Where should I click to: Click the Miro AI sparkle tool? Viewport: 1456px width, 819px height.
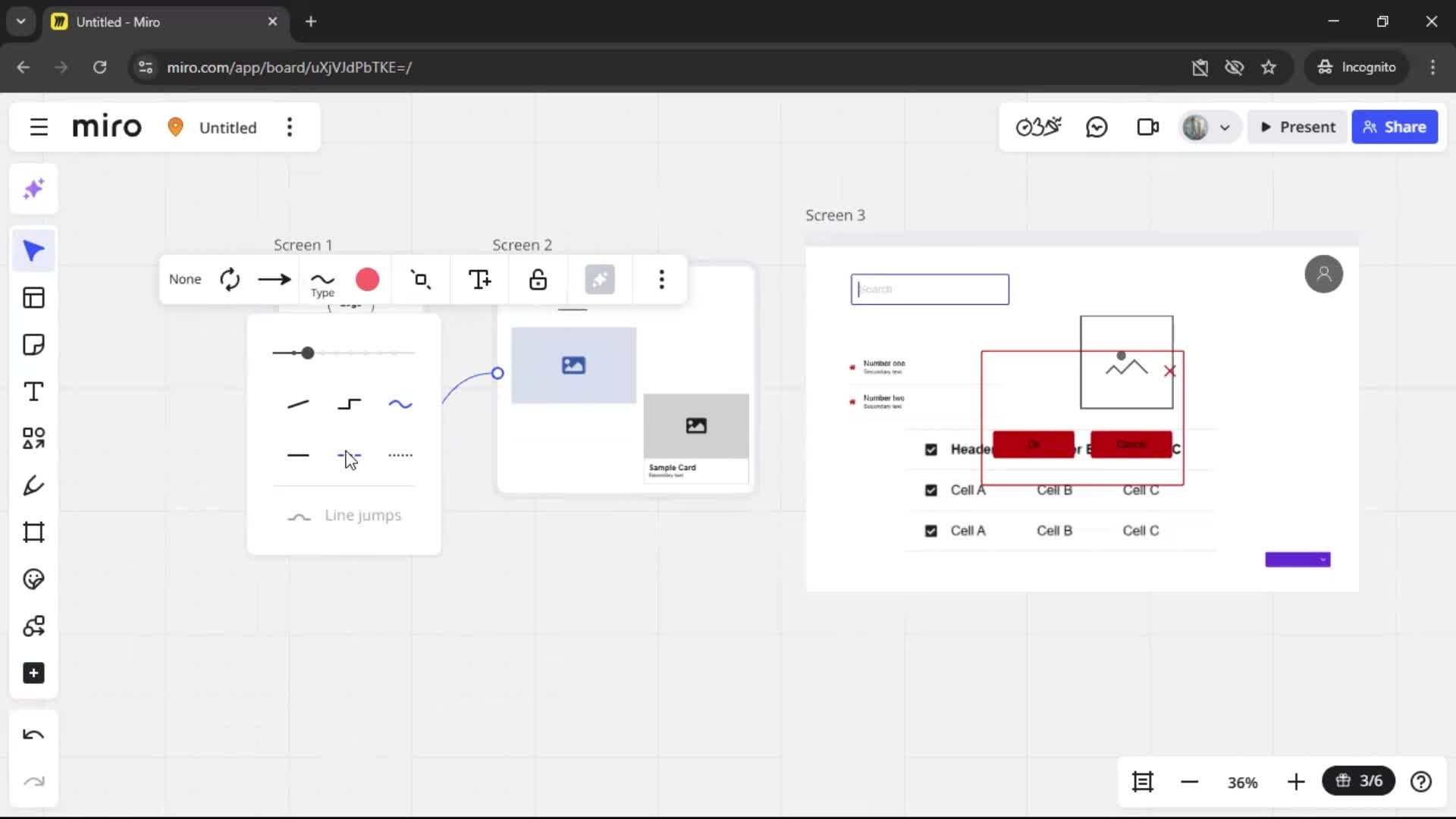tap(33, 189)
